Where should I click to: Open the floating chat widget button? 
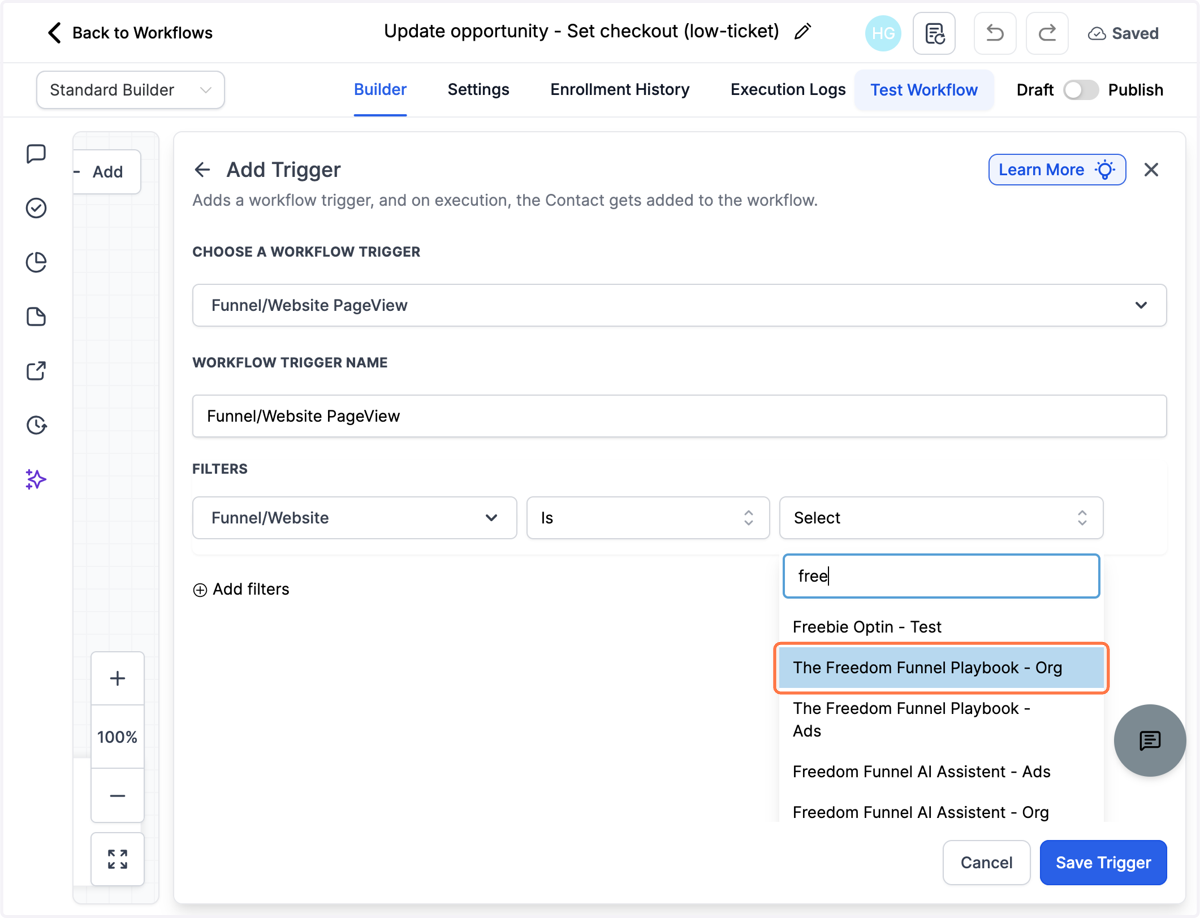click(1150, 740)
